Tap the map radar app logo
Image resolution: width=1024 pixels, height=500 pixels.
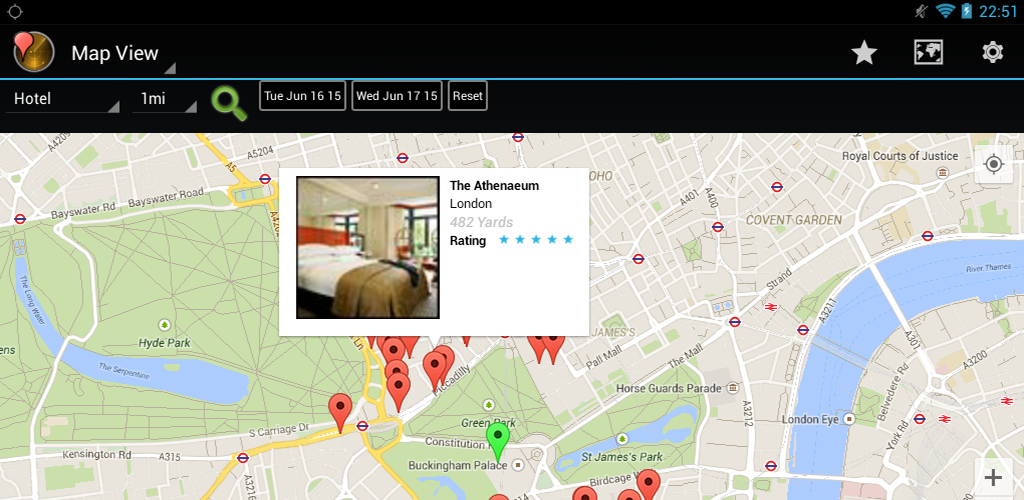point(33,52)
